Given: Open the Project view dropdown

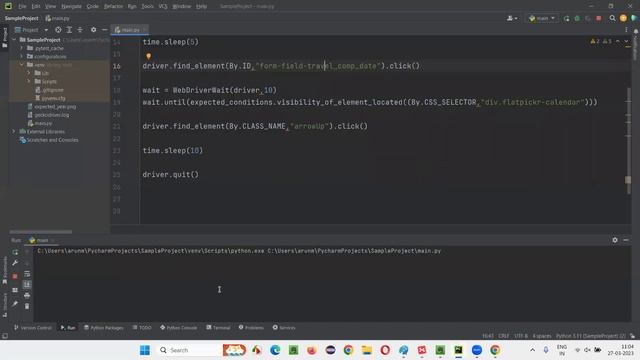Looking at the screenshot, I should [x=46, y=30].
